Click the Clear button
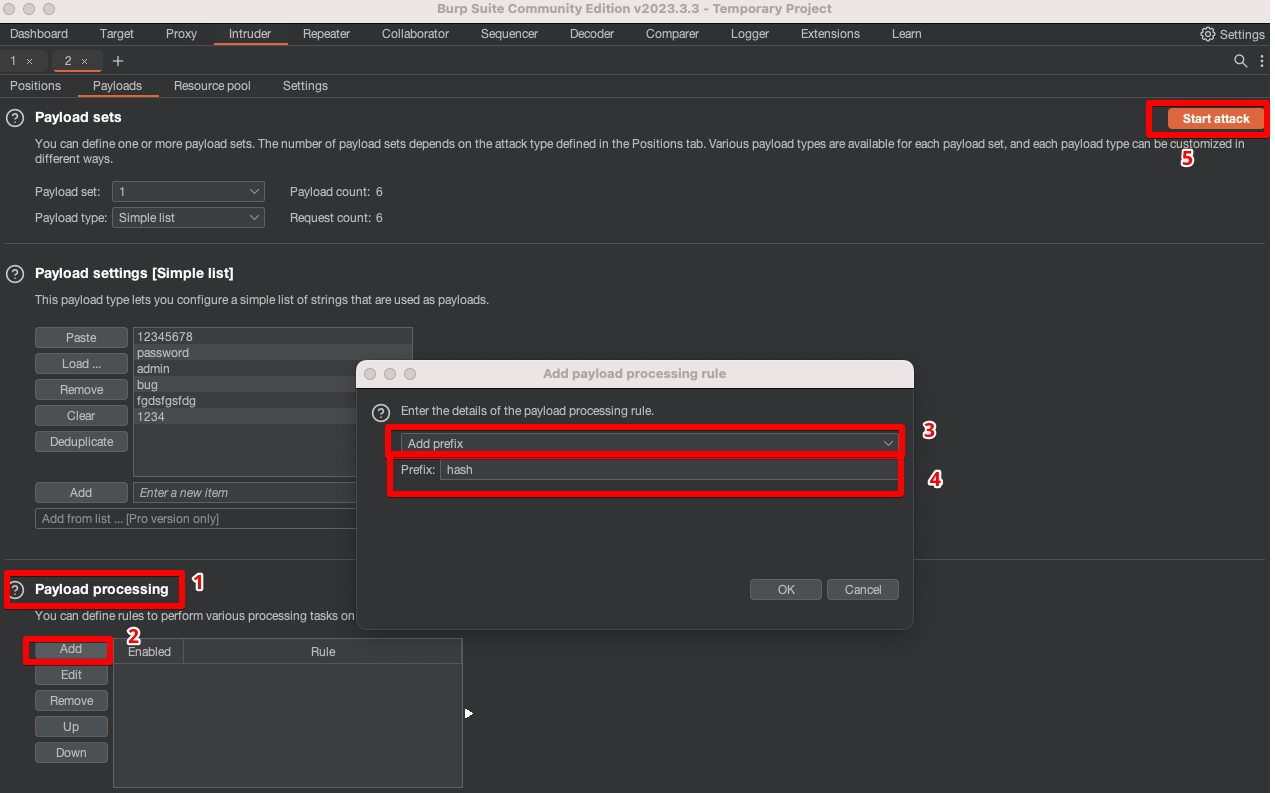The image size is (1275, 793). [x=81, y=416]
